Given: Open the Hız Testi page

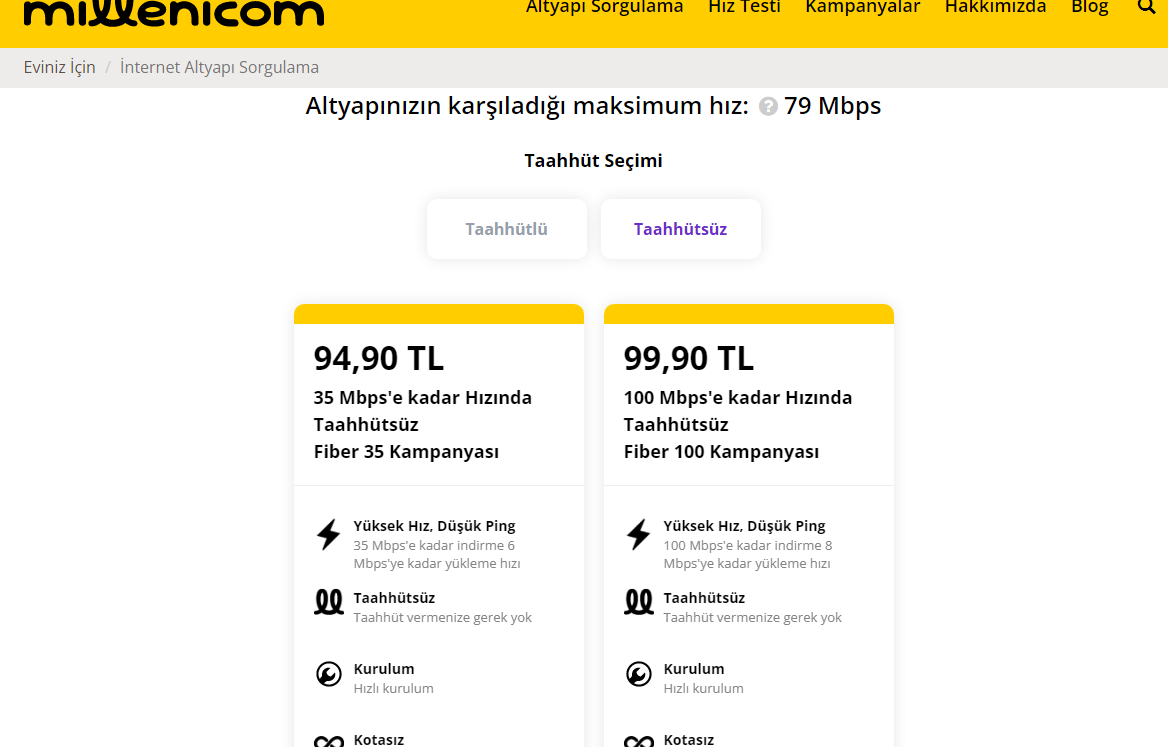Looking at the screenshot, I should click(x=744, y=8).
